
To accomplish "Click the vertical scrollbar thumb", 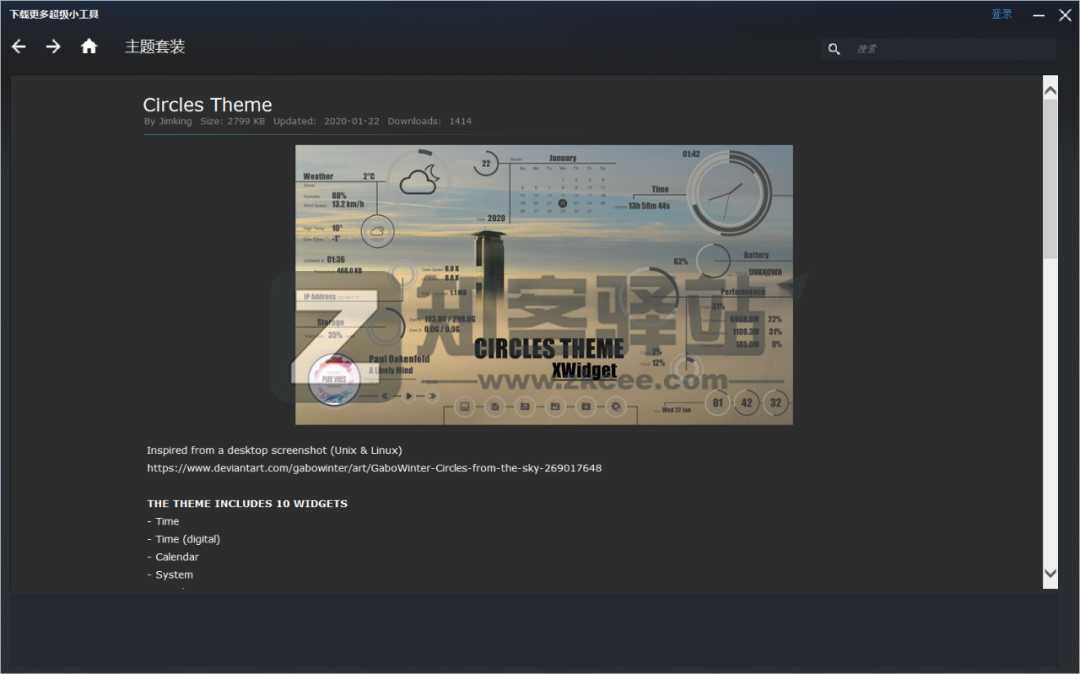I will pos(1049,180).
